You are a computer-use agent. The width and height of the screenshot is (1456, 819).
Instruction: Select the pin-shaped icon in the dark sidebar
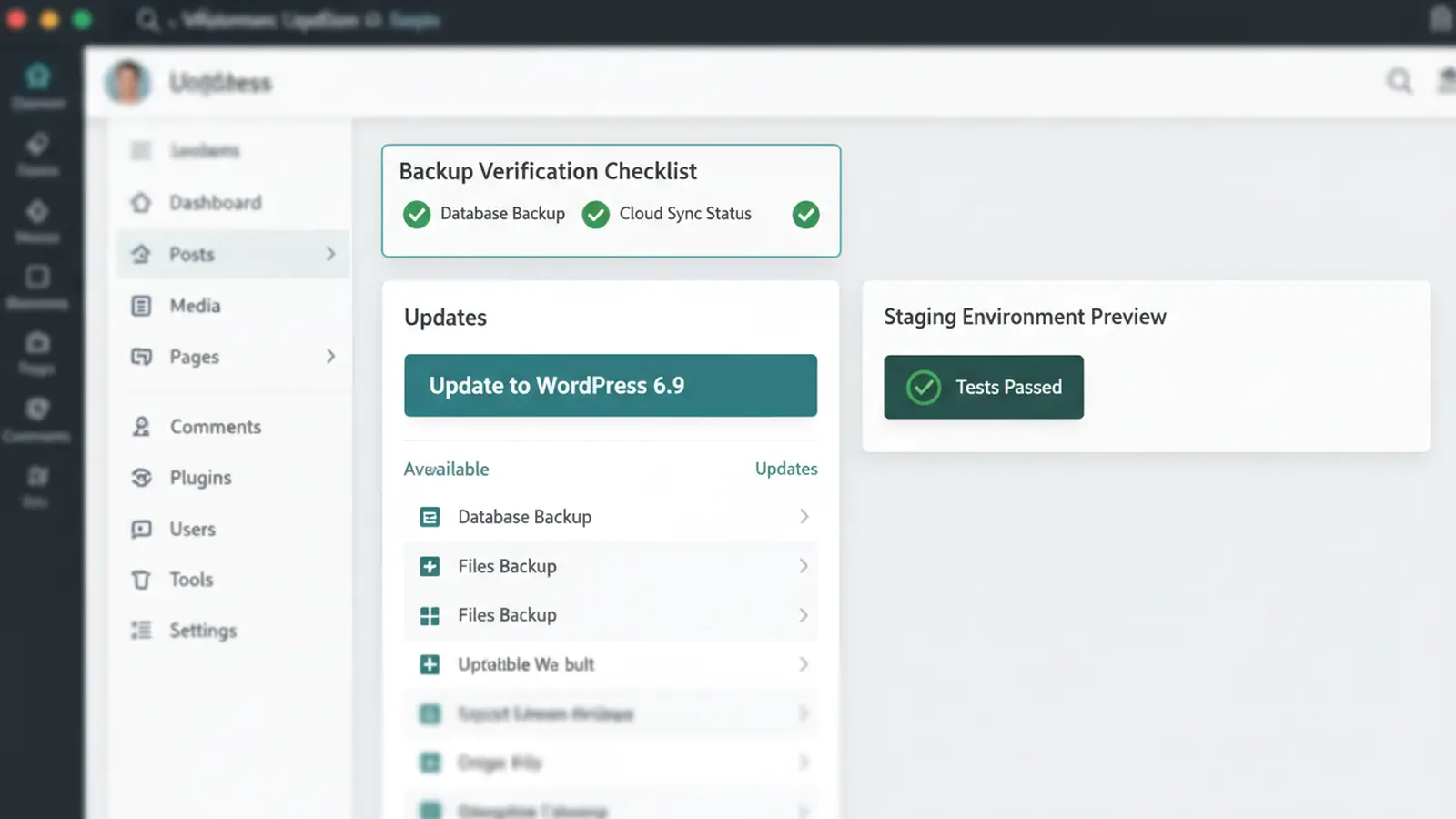tap(37, 144)
